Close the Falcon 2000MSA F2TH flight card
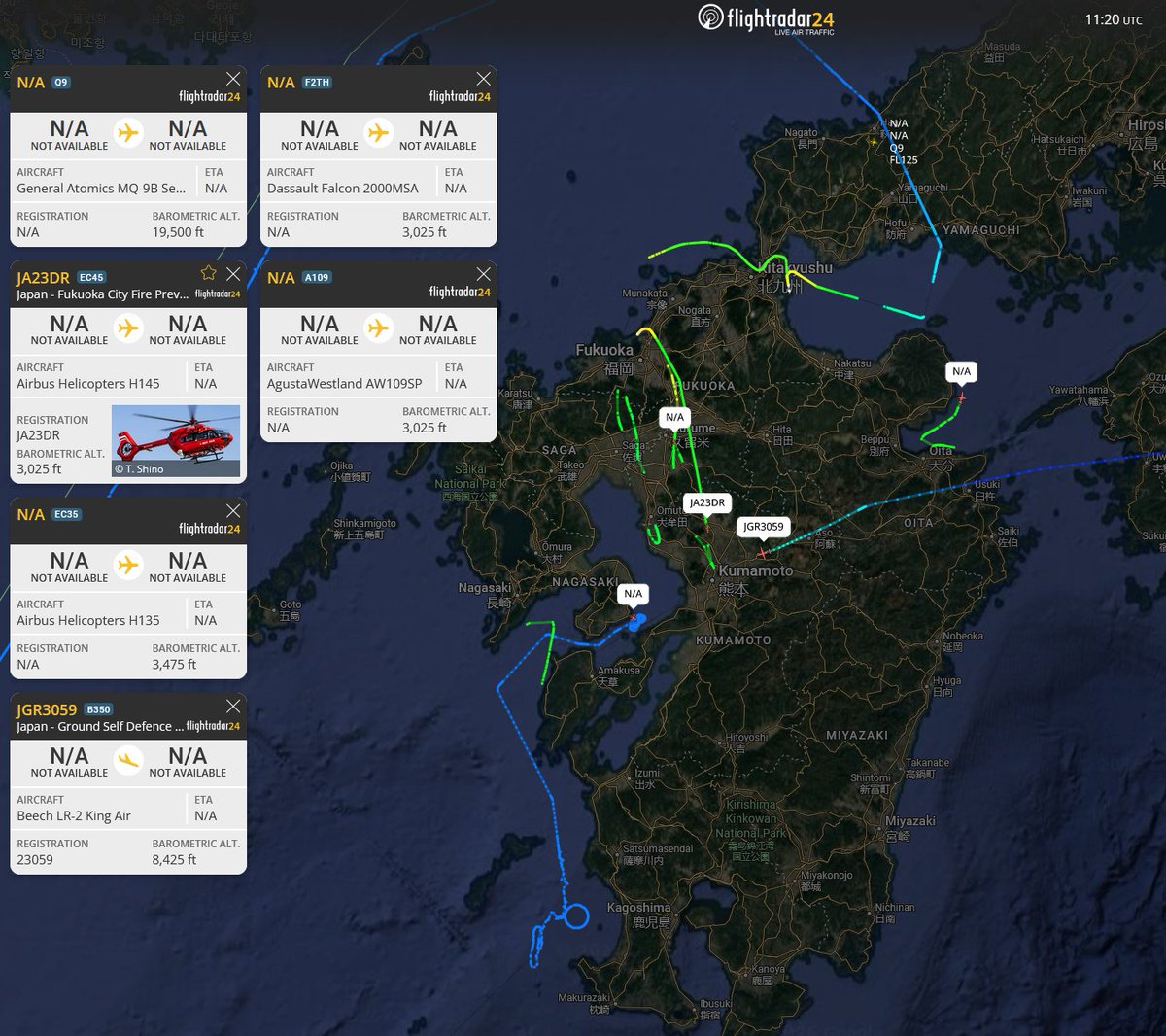 click(484, 79)
